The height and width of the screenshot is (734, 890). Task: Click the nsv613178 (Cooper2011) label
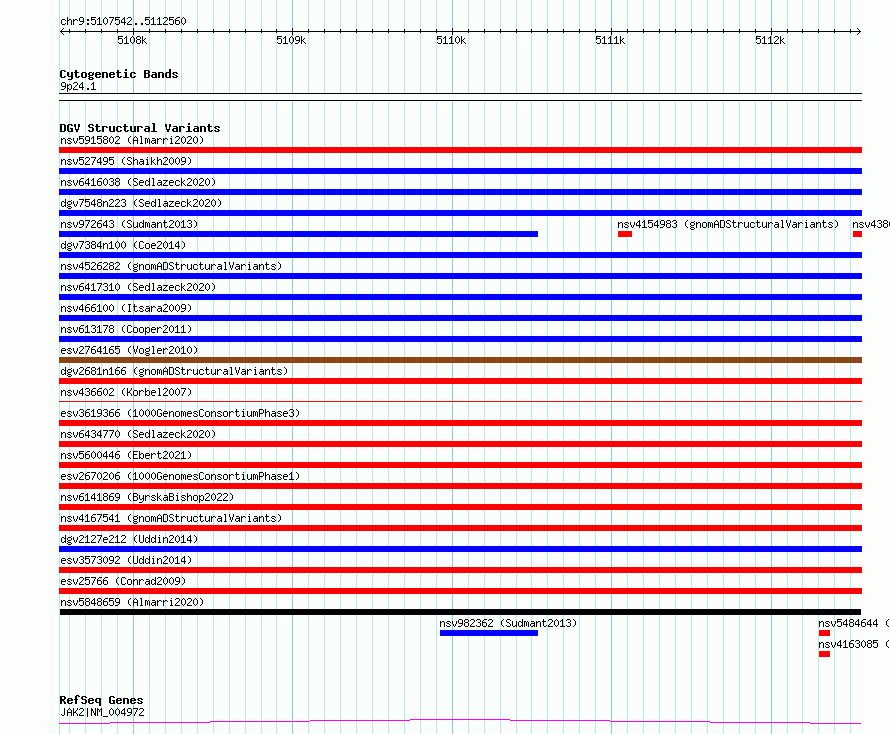pyautogui.click(x=126, y=329)
